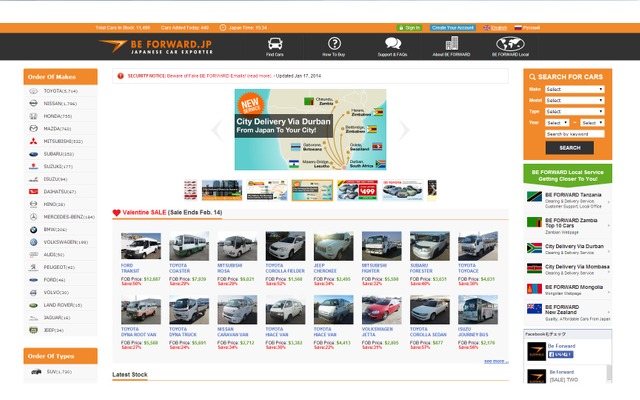The height and width of the screenshot is (400, 640).
Task: Open Isuzu Journey Bus thumbnail
Action: (x=478, y=310)
